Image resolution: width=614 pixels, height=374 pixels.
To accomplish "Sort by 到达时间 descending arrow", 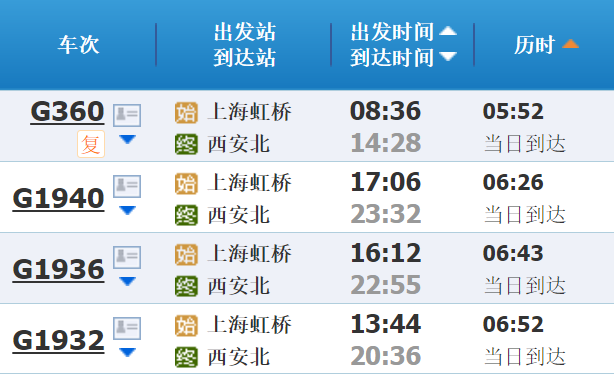I will [448, 57].
